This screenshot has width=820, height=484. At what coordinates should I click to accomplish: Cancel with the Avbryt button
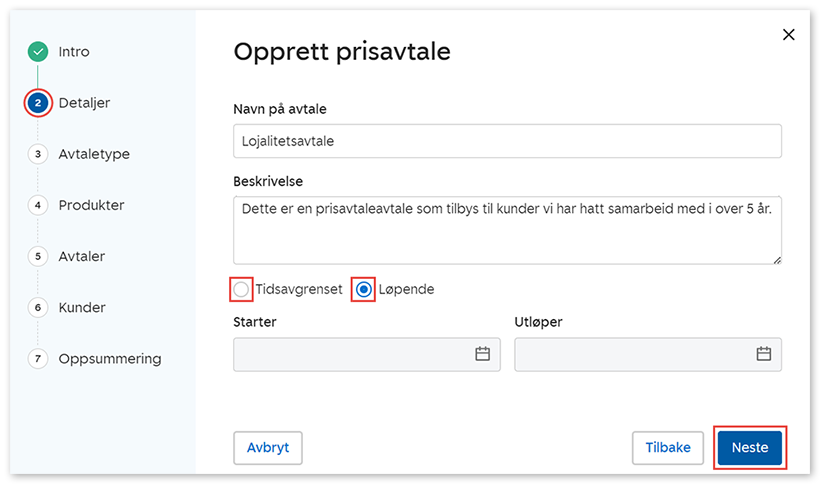pyautogui.click(x=268, y=448)
